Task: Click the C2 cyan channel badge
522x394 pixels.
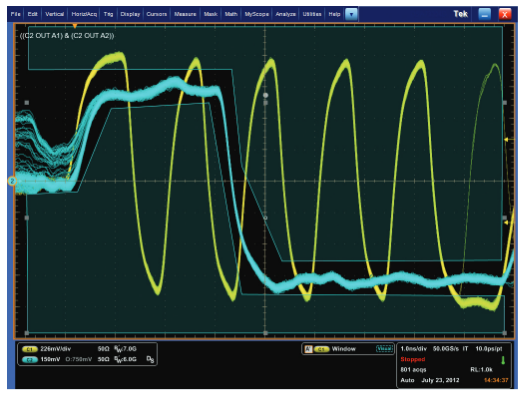Action: (x=30, y=360)
